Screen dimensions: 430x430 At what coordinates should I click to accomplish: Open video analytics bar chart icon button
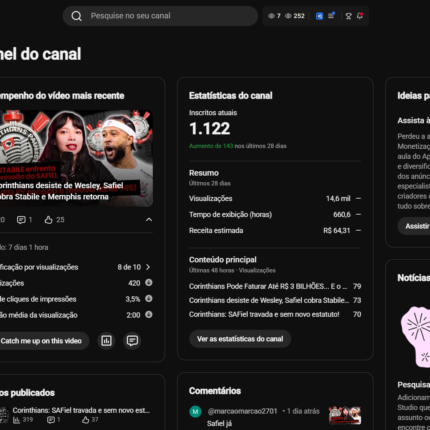tap(106, 341)
